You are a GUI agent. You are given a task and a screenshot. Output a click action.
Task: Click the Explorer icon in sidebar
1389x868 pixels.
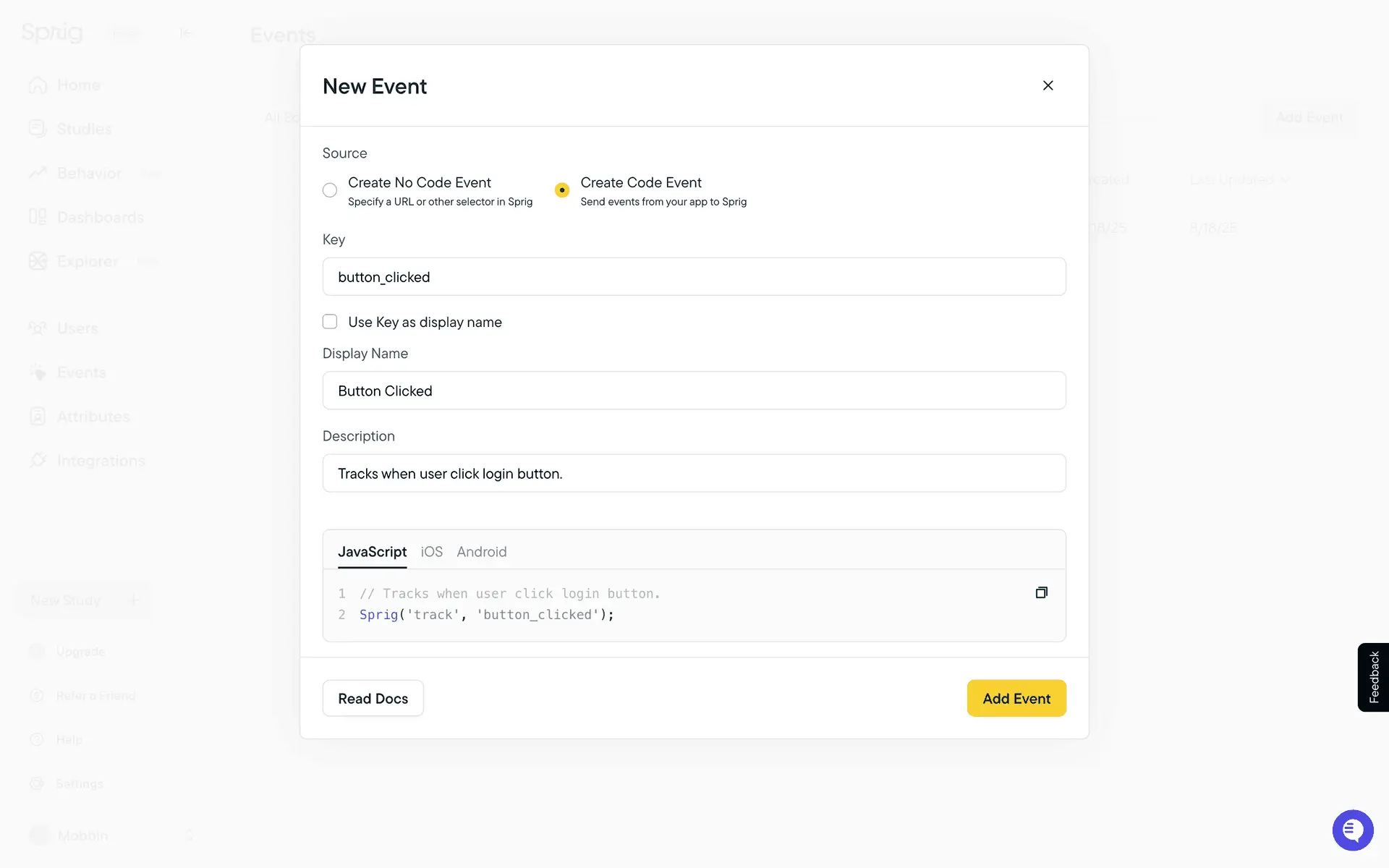click(x=38, y=261)
